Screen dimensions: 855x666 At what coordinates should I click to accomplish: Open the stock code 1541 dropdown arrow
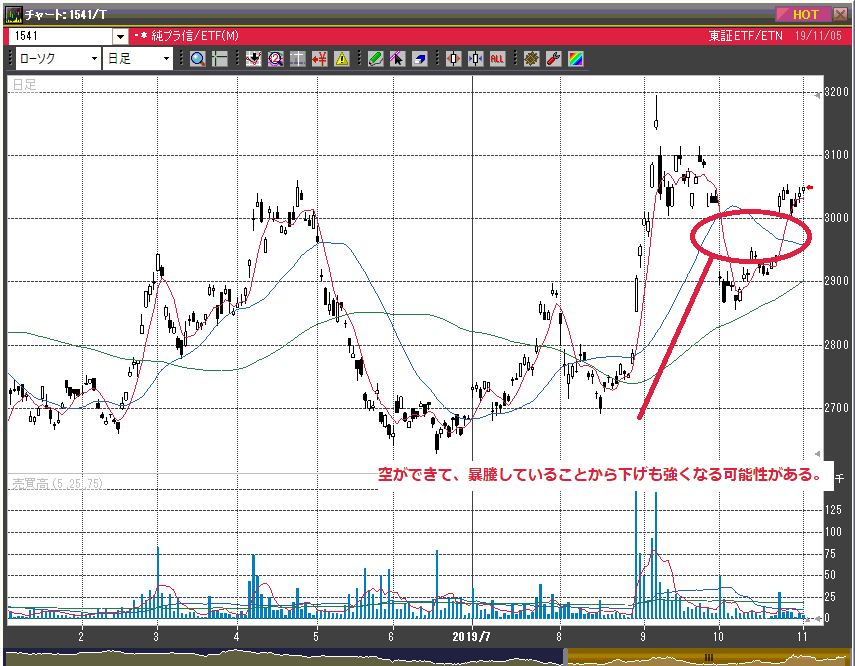point(120,37)
